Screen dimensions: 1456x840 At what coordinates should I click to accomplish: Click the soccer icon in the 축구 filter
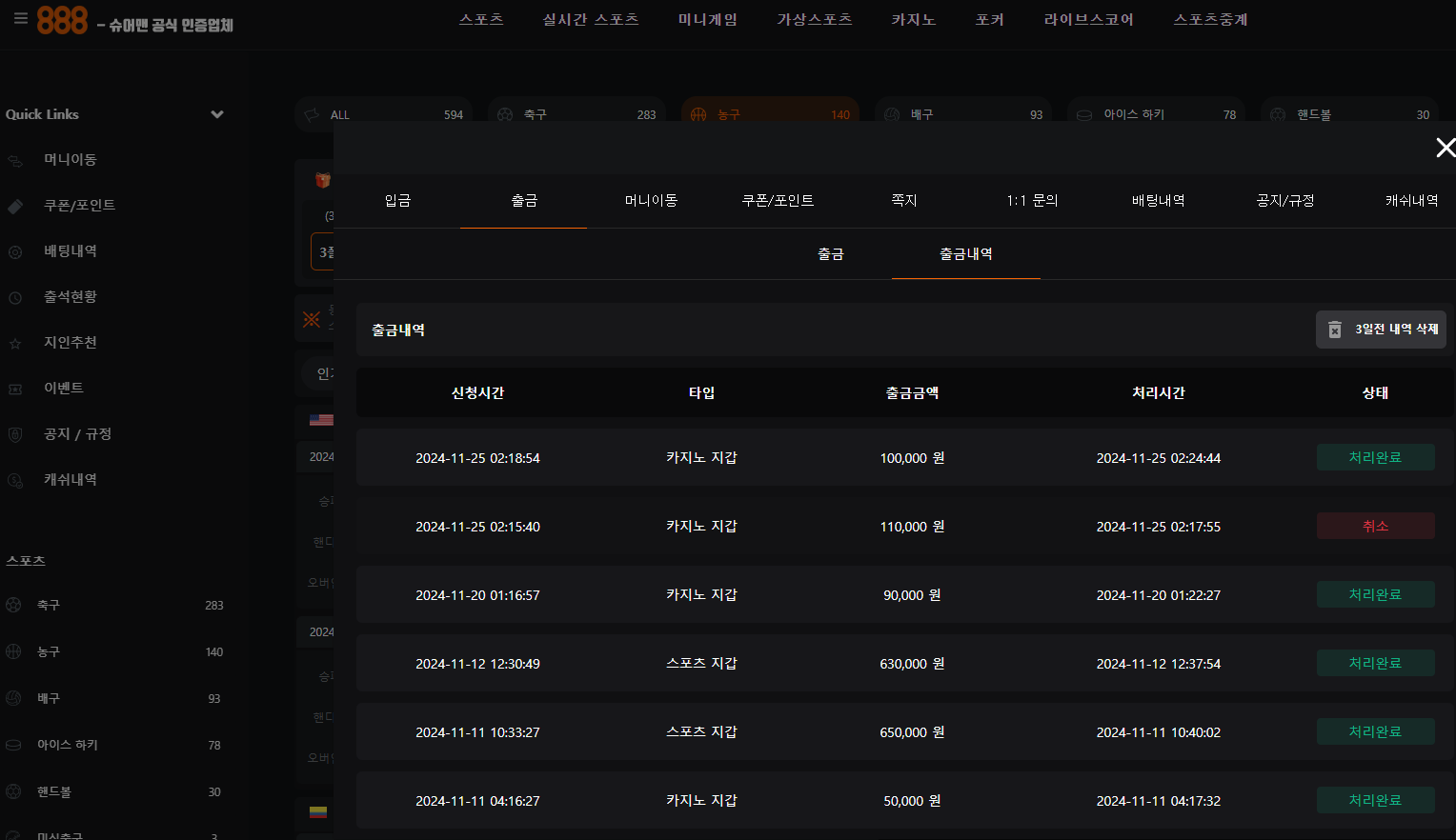click(x=505, y=114)
